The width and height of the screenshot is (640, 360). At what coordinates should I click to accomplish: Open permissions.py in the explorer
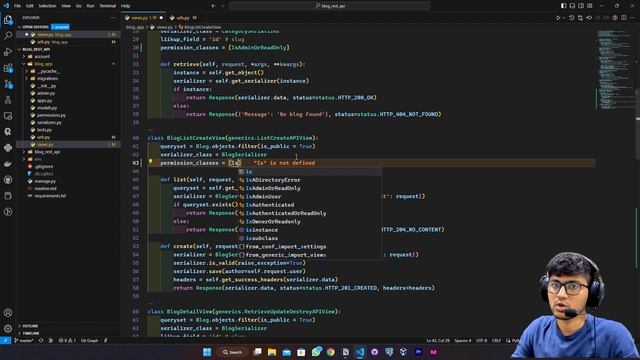(x=51, y=116)
